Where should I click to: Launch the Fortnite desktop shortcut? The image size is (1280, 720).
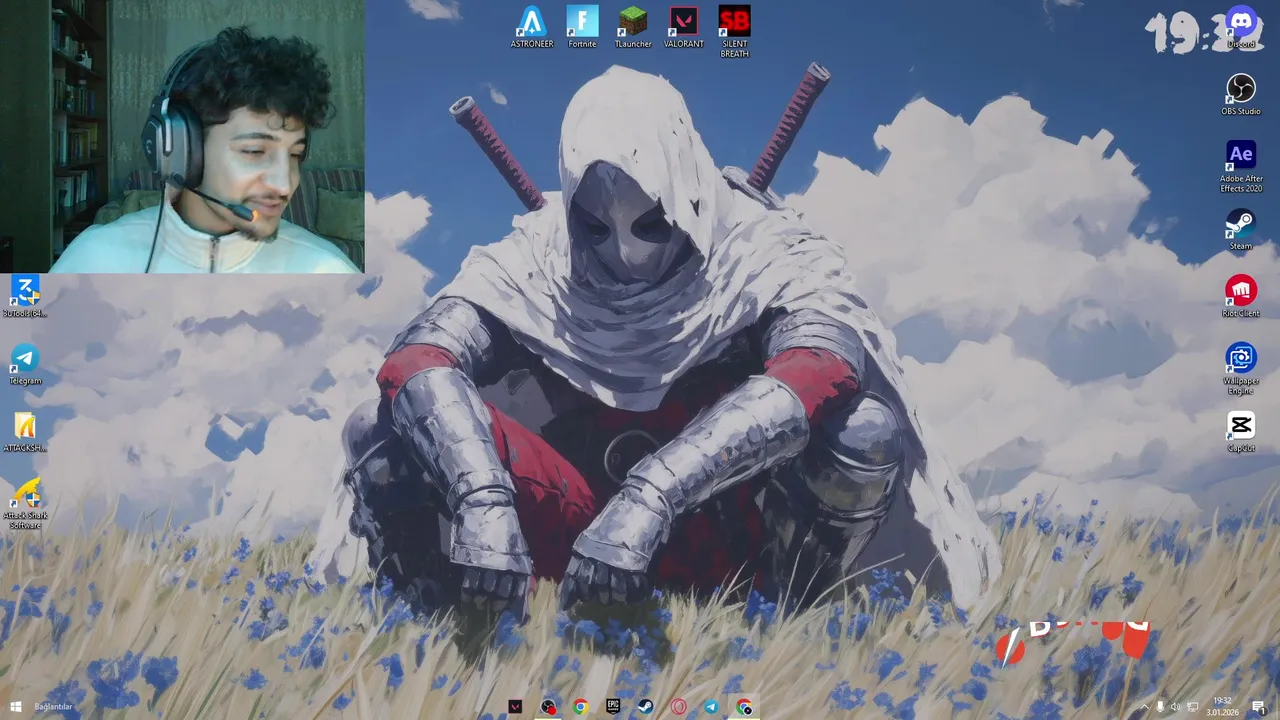582,27
